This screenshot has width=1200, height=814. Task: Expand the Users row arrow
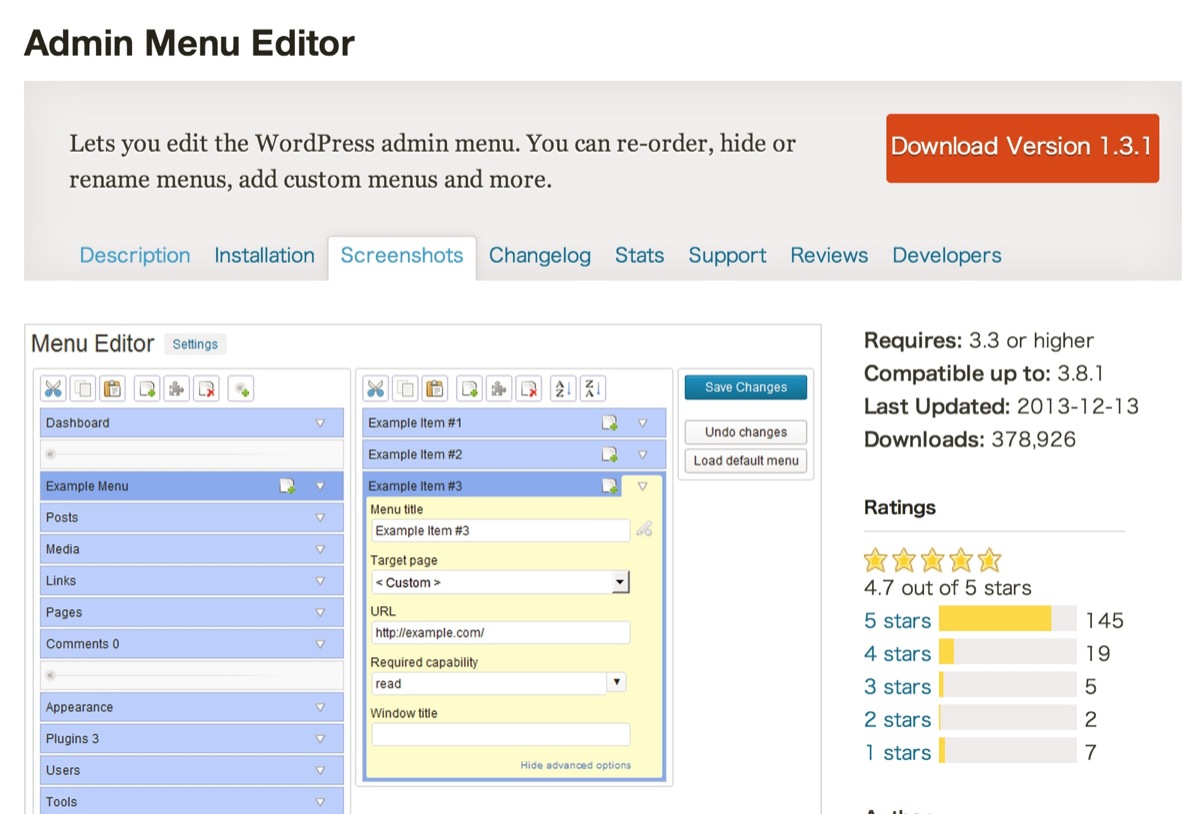coord(321,770)
